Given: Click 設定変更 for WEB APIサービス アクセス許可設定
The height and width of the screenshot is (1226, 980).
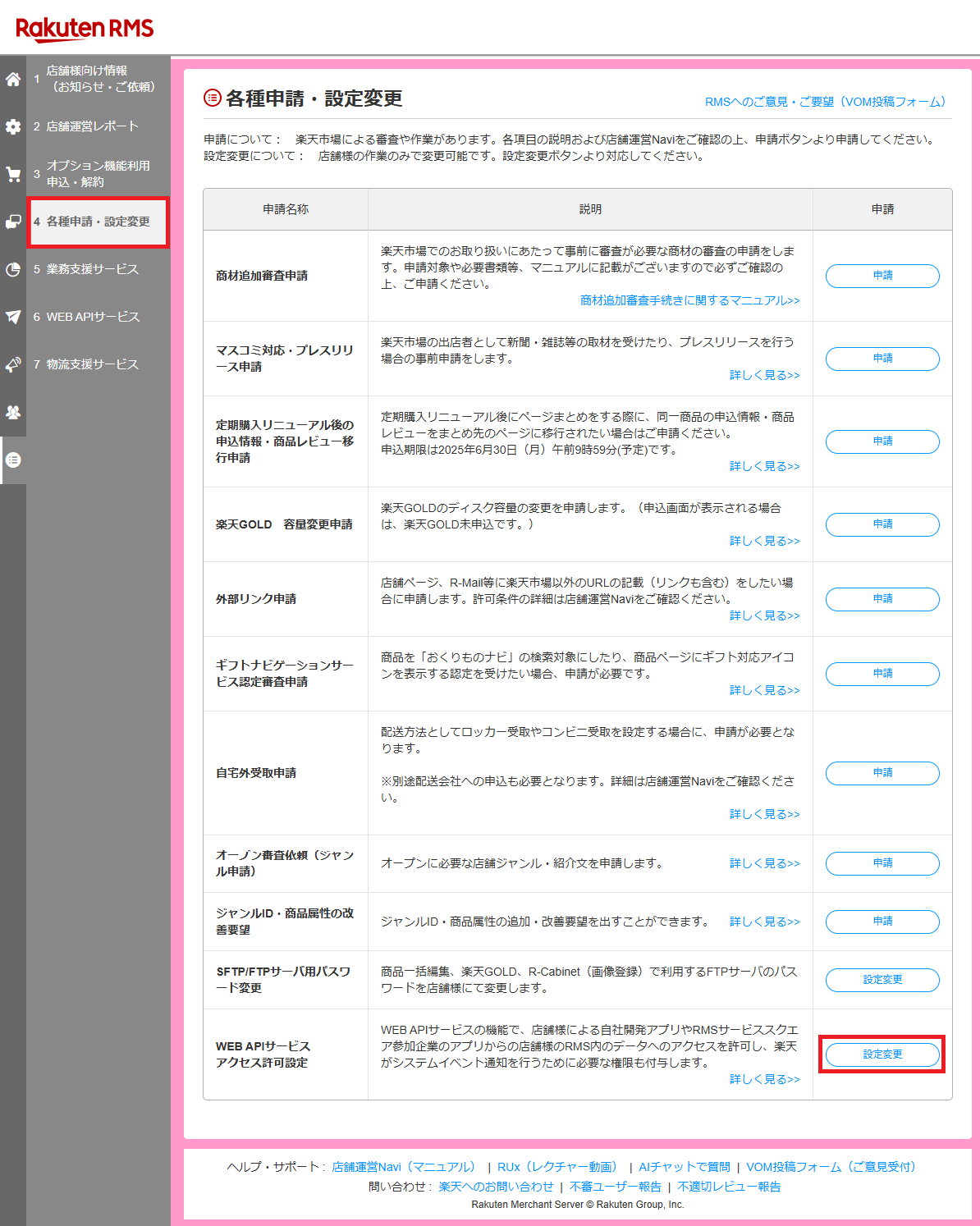Looking at the screenshot, I should coord(882,1054).
